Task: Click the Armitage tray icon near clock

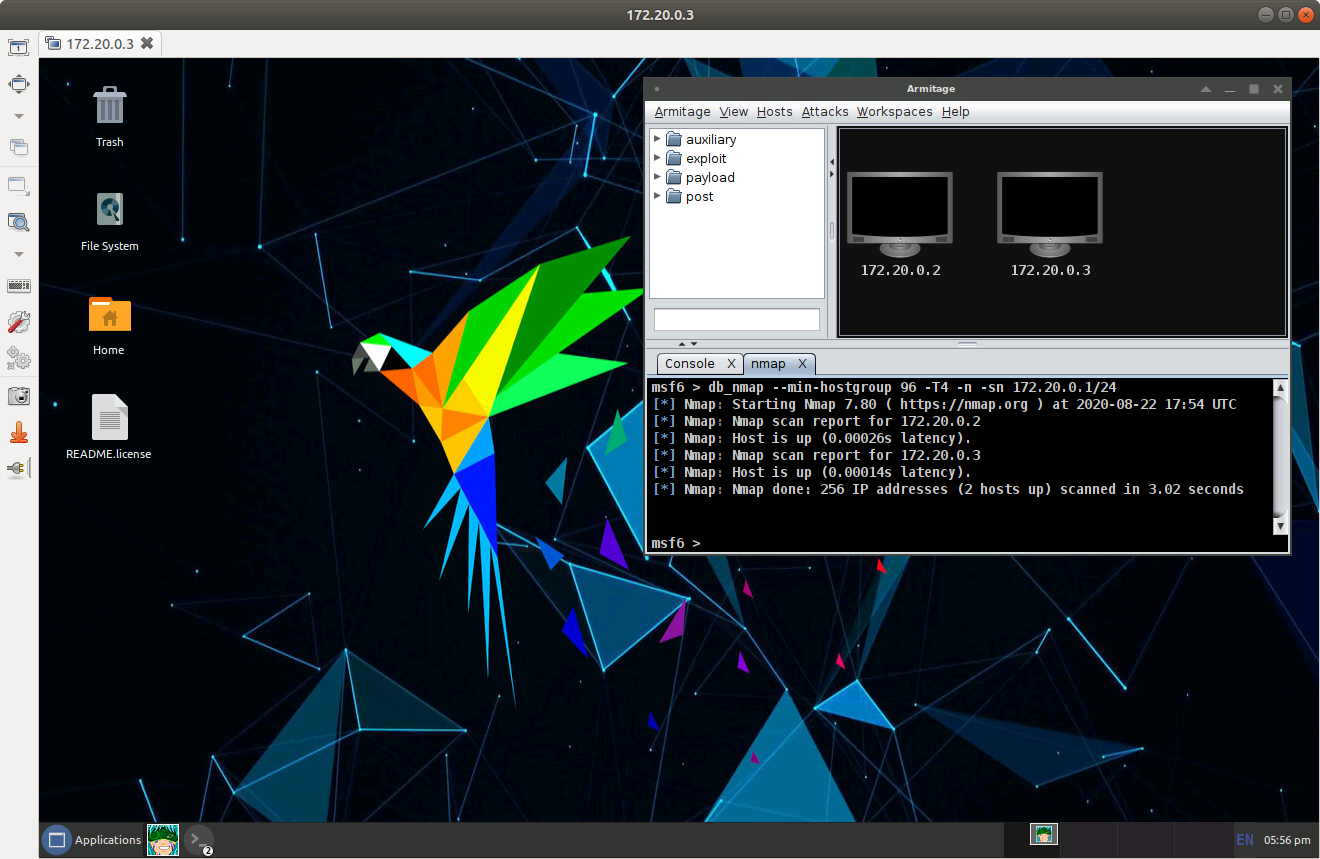Action: point(1045,834)
